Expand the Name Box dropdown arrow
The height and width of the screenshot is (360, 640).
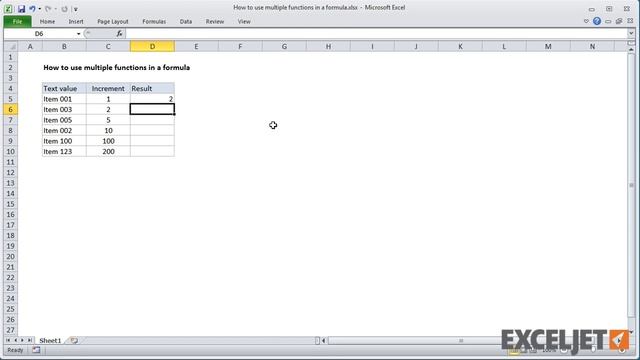coord(78,33)
